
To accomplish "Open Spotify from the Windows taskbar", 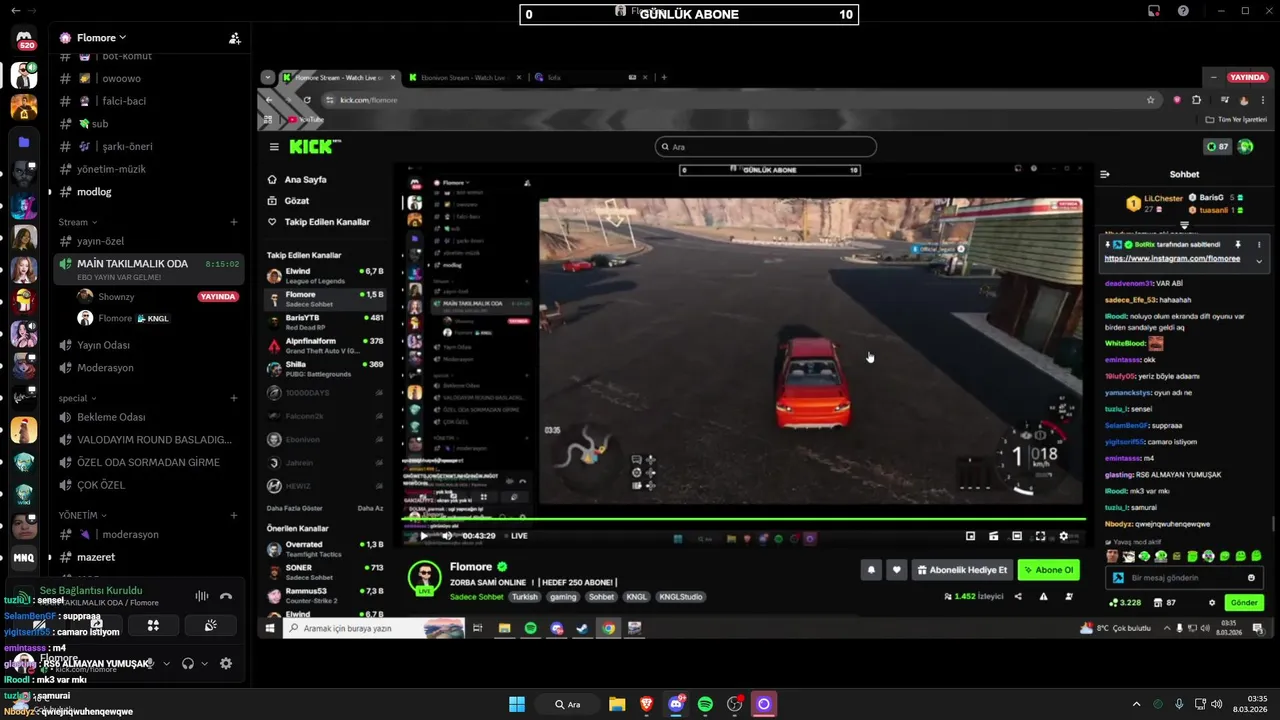I will pyautogui.click(x=705, y=704).
